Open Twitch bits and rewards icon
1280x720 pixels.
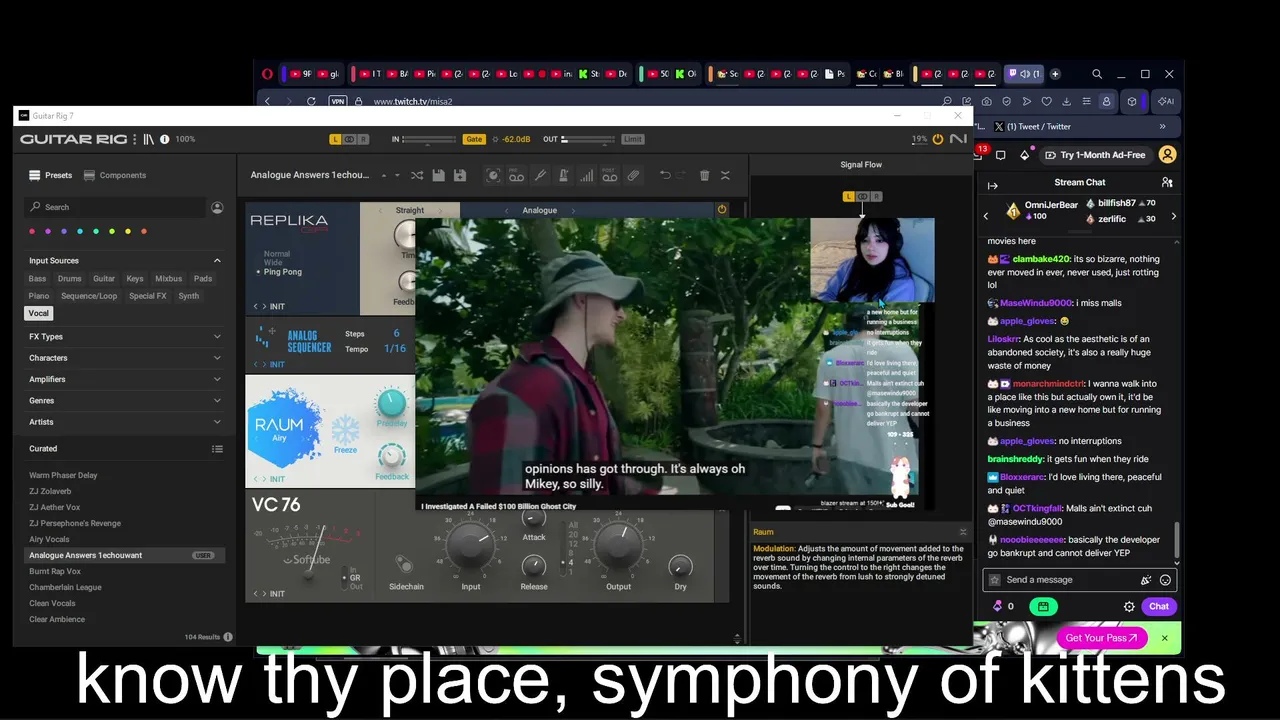(1024, 155)
